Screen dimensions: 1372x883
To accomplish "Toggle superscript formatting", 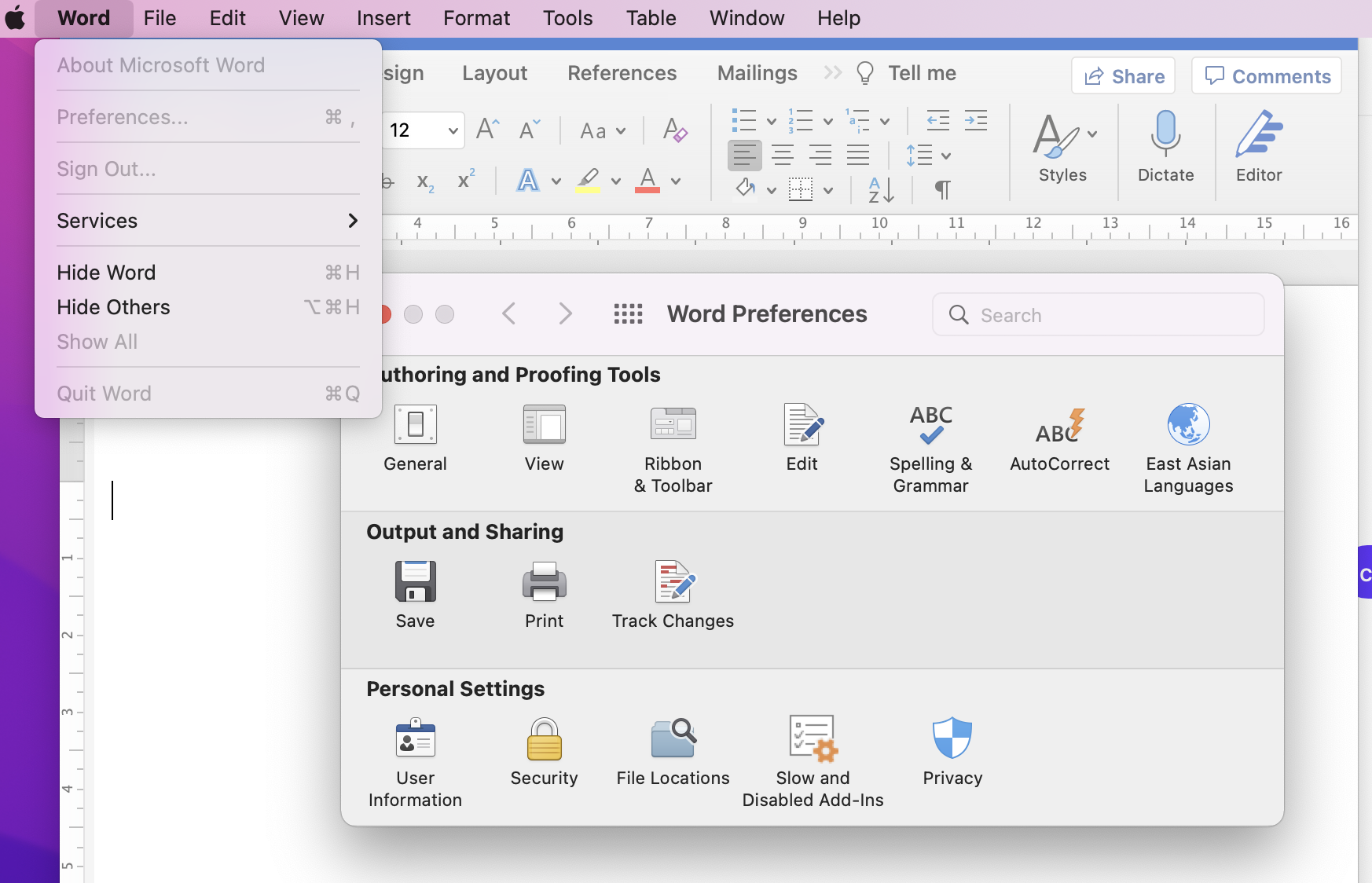I will pos(466,180).
